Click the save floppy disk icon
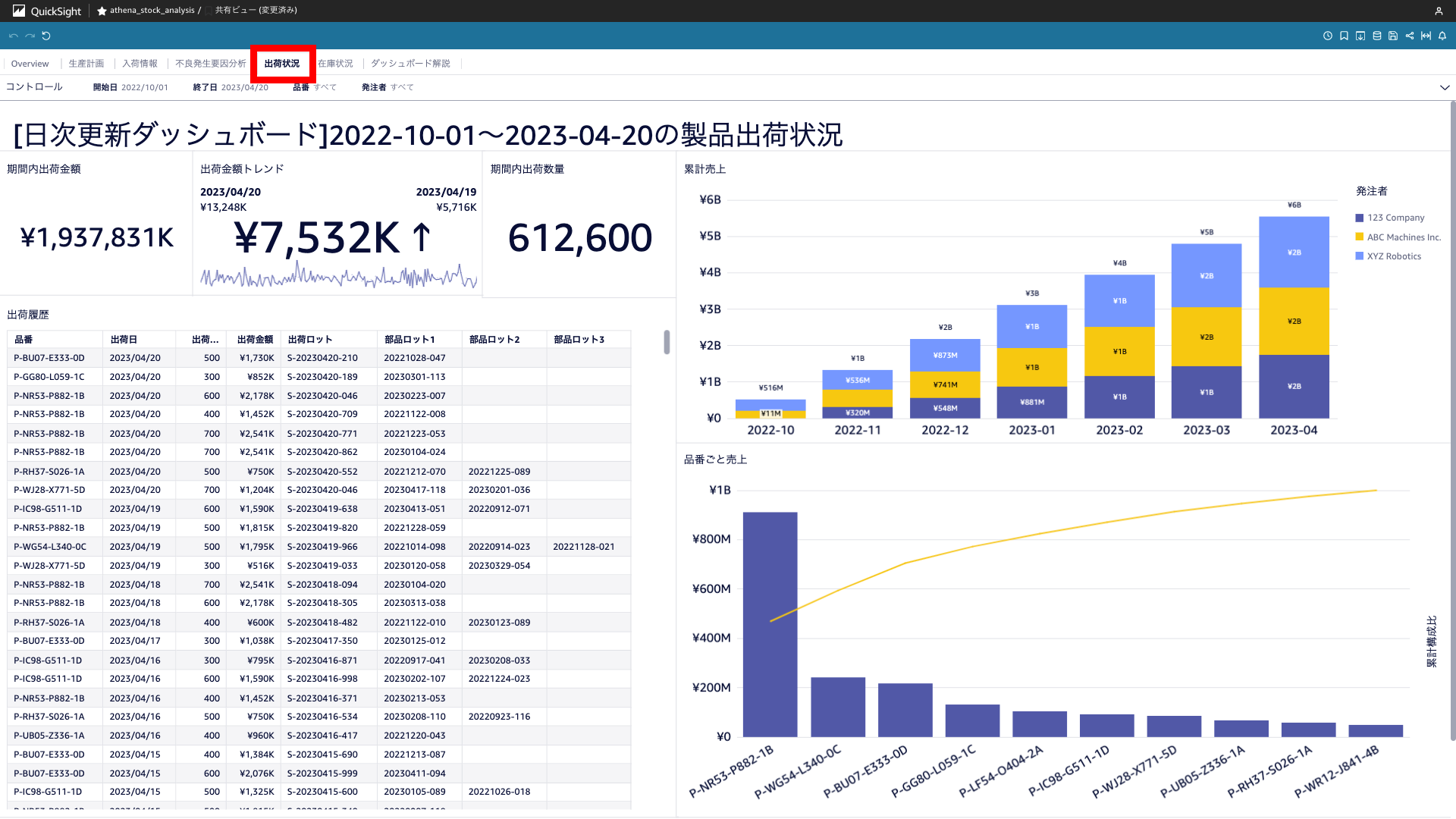The height and width of the screenshot is (819, 1456). coord(1393,36)
